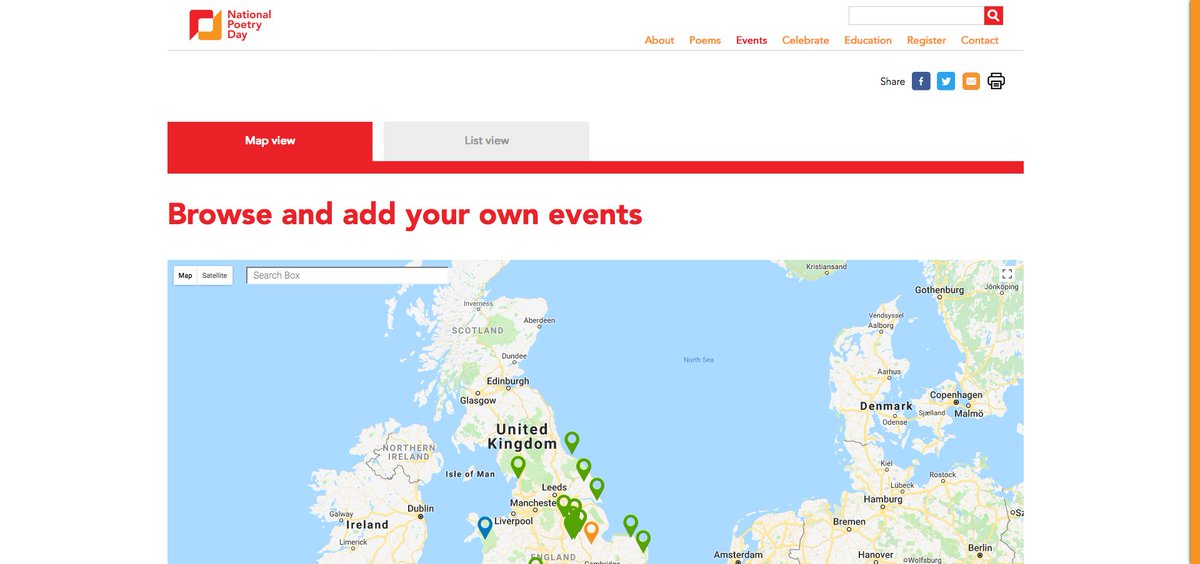
Task: Open the About menu item
Action: tap(659, 40)
